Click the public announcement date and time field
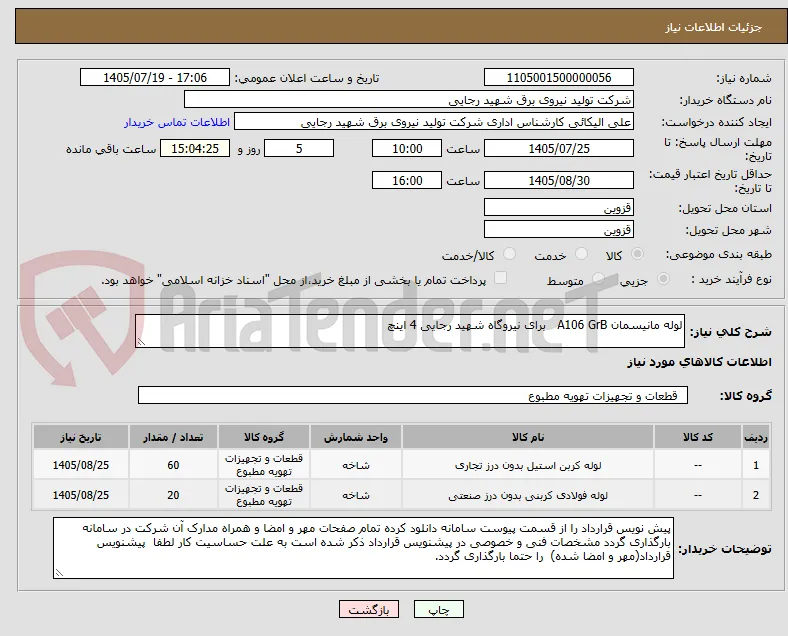788x636 pixels. pyautogui.click(x=155, y=77)
